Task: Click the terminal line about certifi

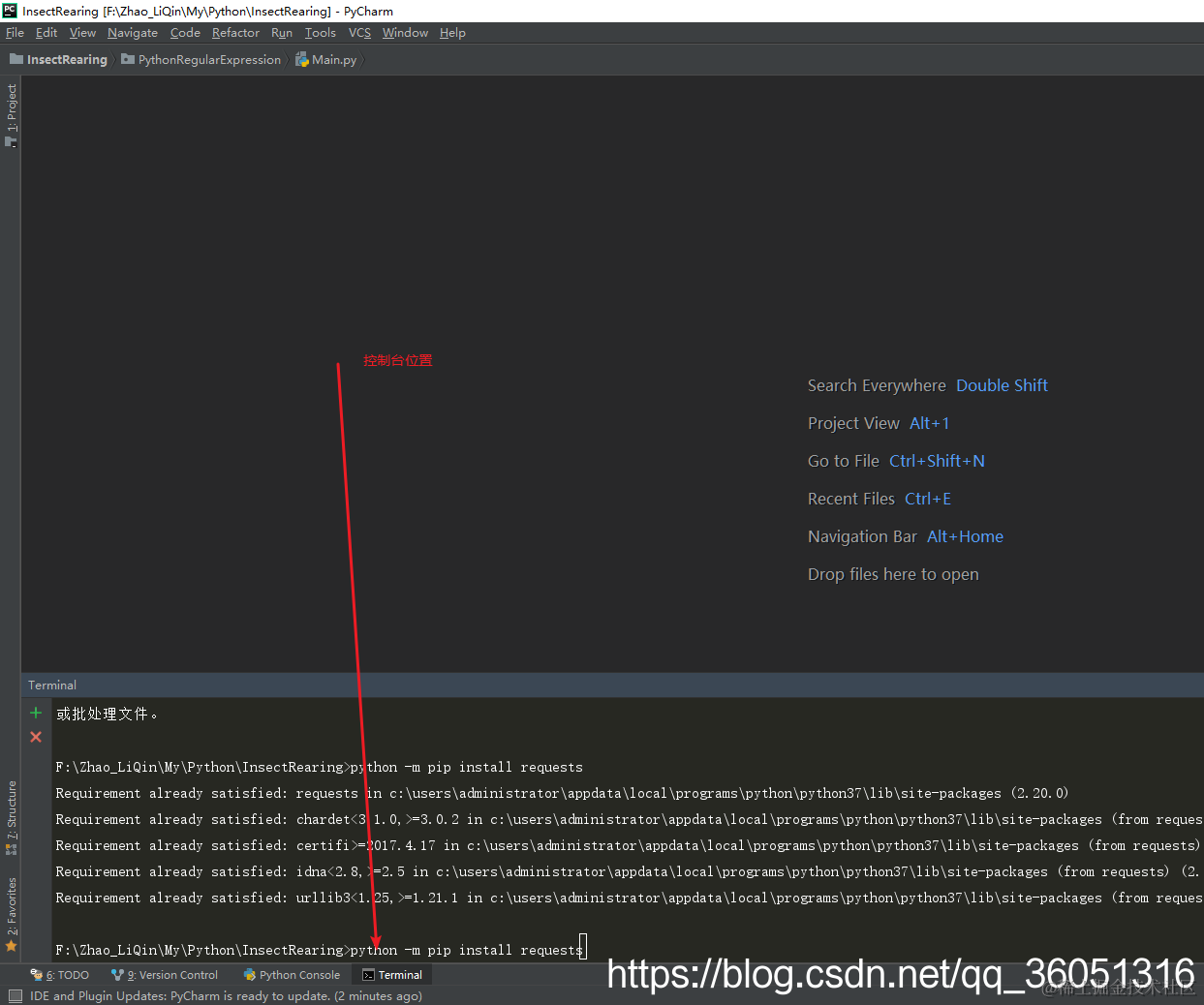Action: click(629, 845)
